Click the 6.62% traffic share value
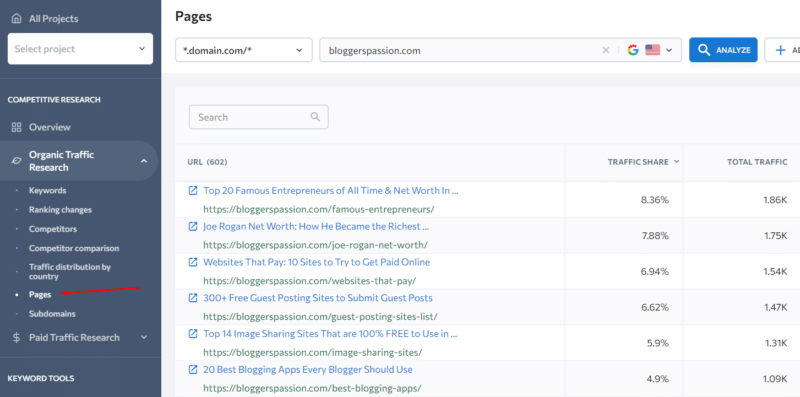This screenshot has width=800, height=397. 655,307
